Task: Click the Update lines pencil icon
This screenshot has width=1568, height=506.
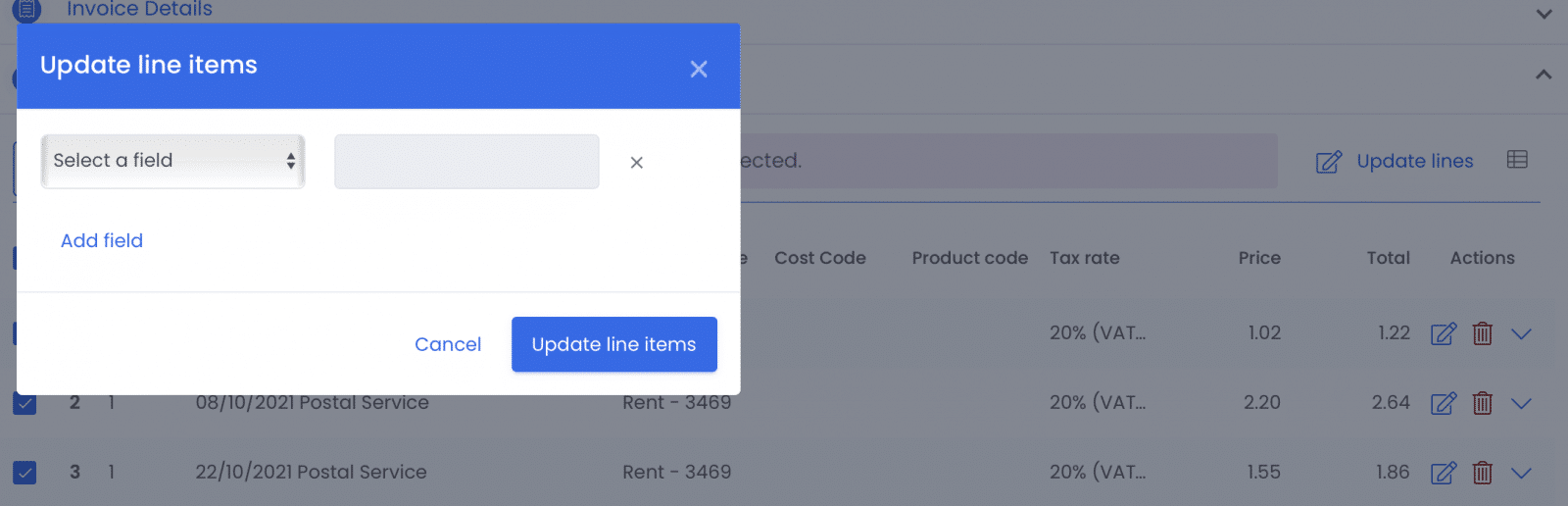Action: coord(1329,162)
